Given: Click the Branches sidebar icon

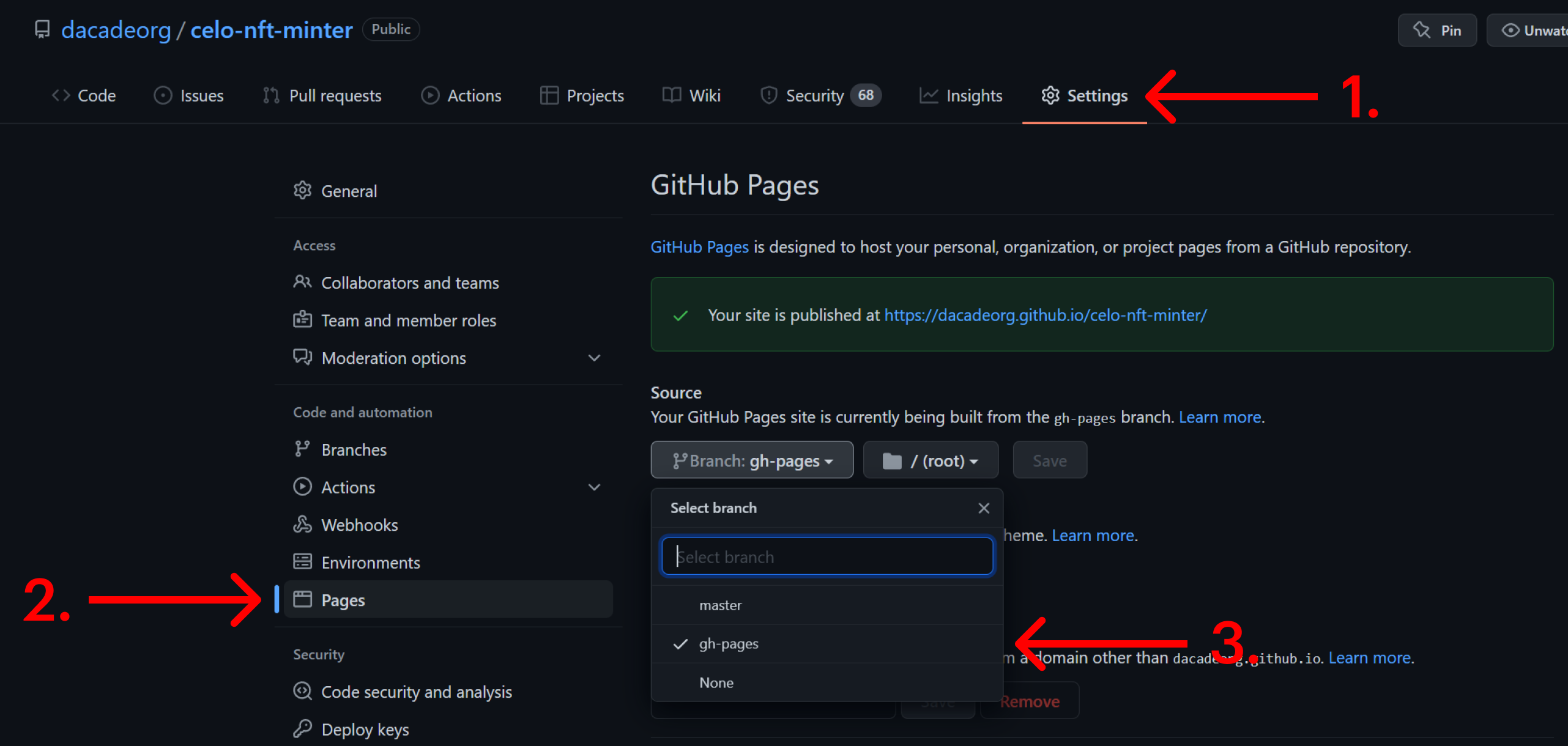Looking at the screenshot, I should [302, 449].
